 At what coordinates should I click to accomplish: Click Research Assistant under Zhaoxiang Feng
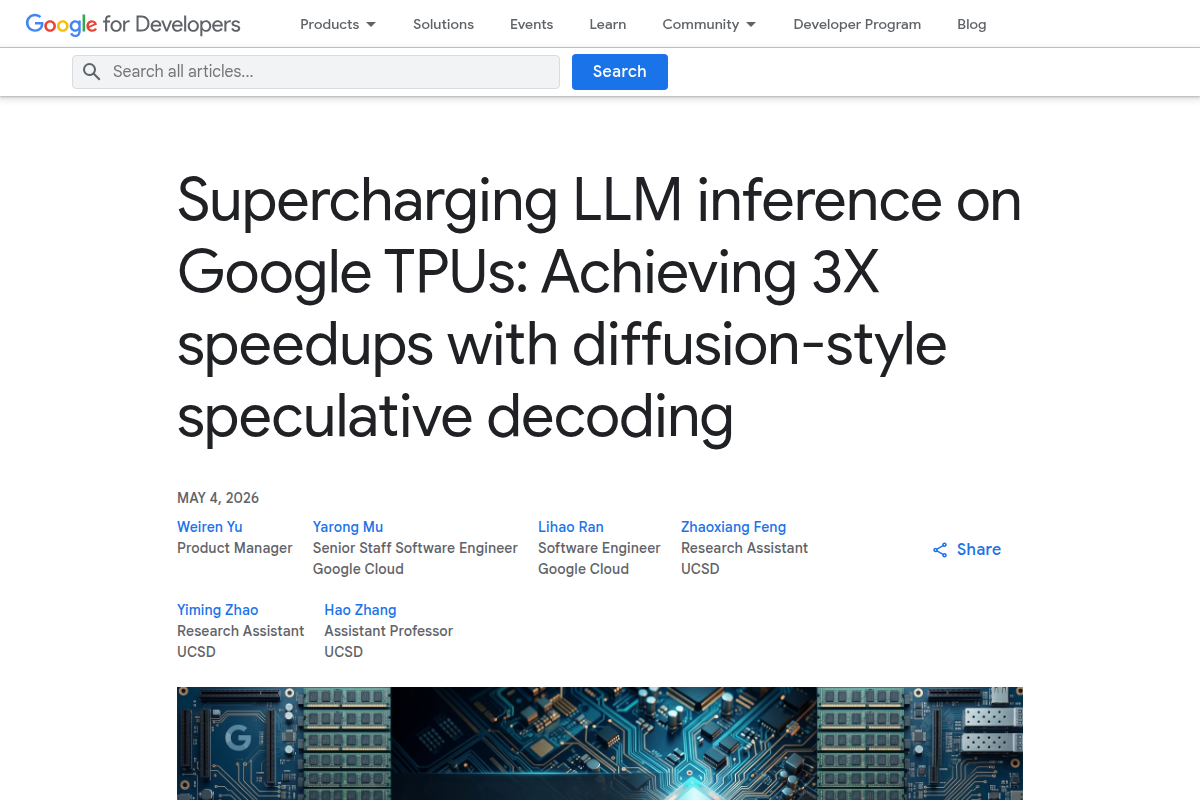click(745, 548)
